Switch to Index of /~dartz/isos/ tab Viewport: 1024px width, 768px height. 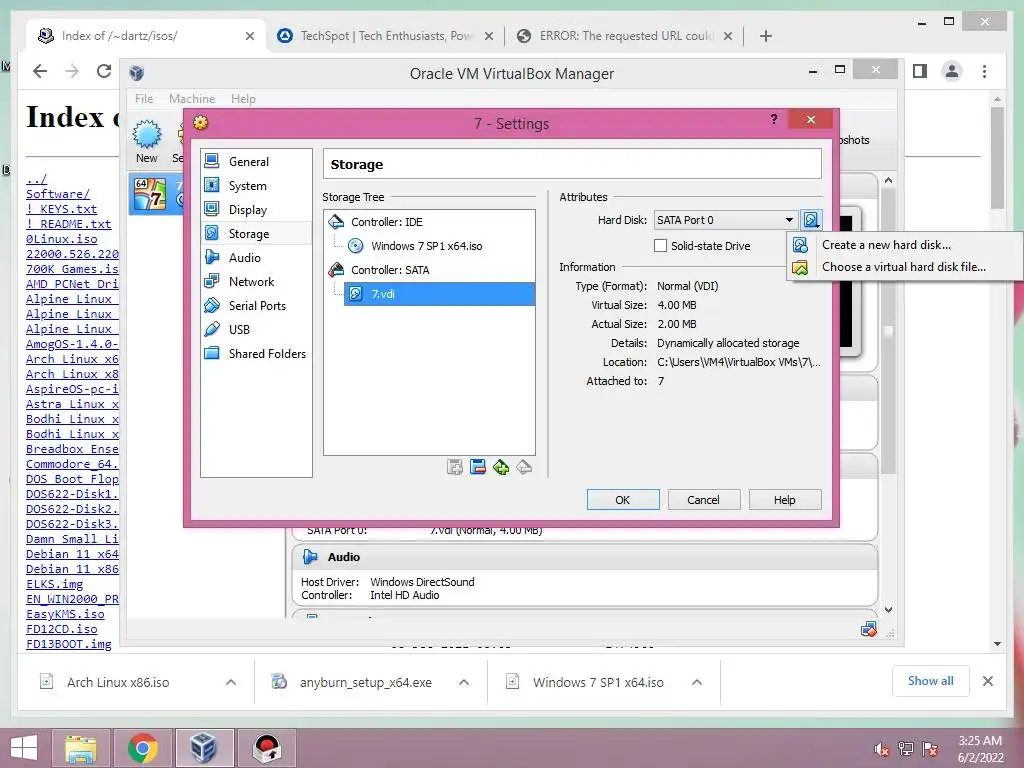click(146, 36)
